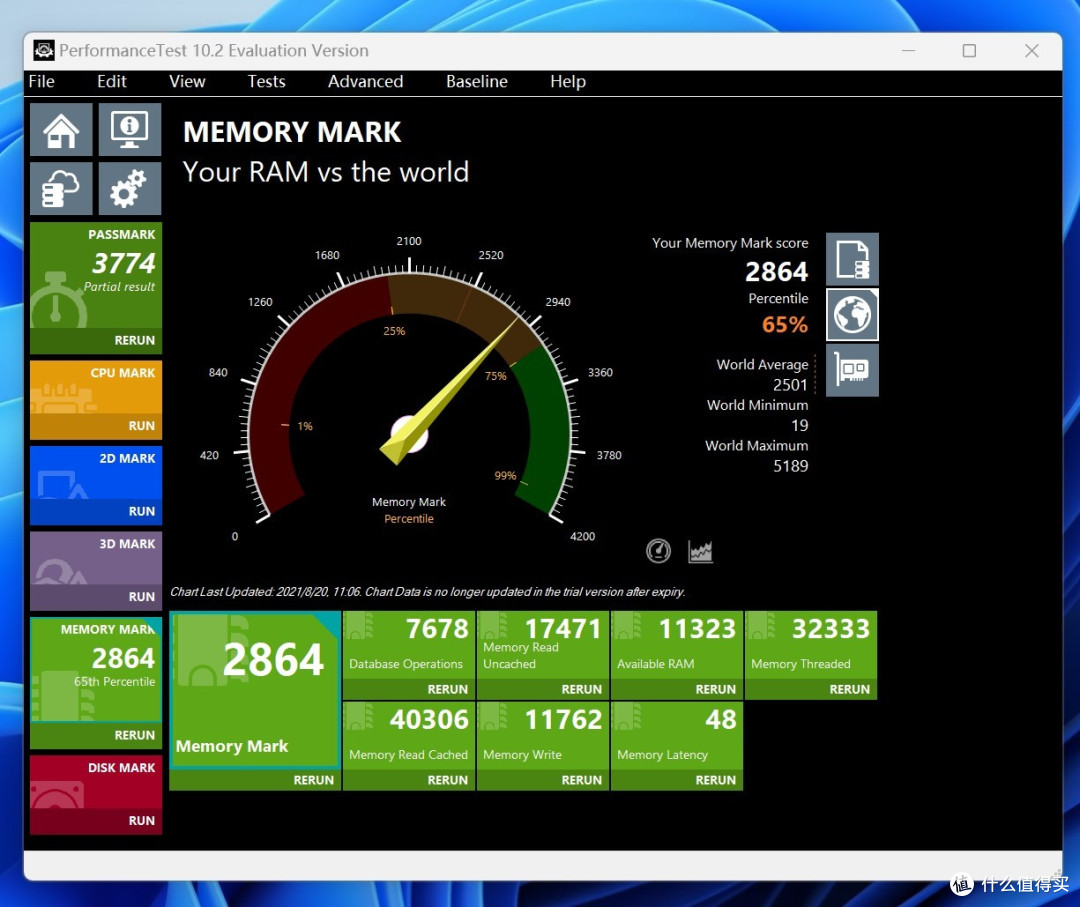Click the Memory Mark score 2864 value
Image resolution: width=1080 pixels, height=907 pixels.
point(776,272)
